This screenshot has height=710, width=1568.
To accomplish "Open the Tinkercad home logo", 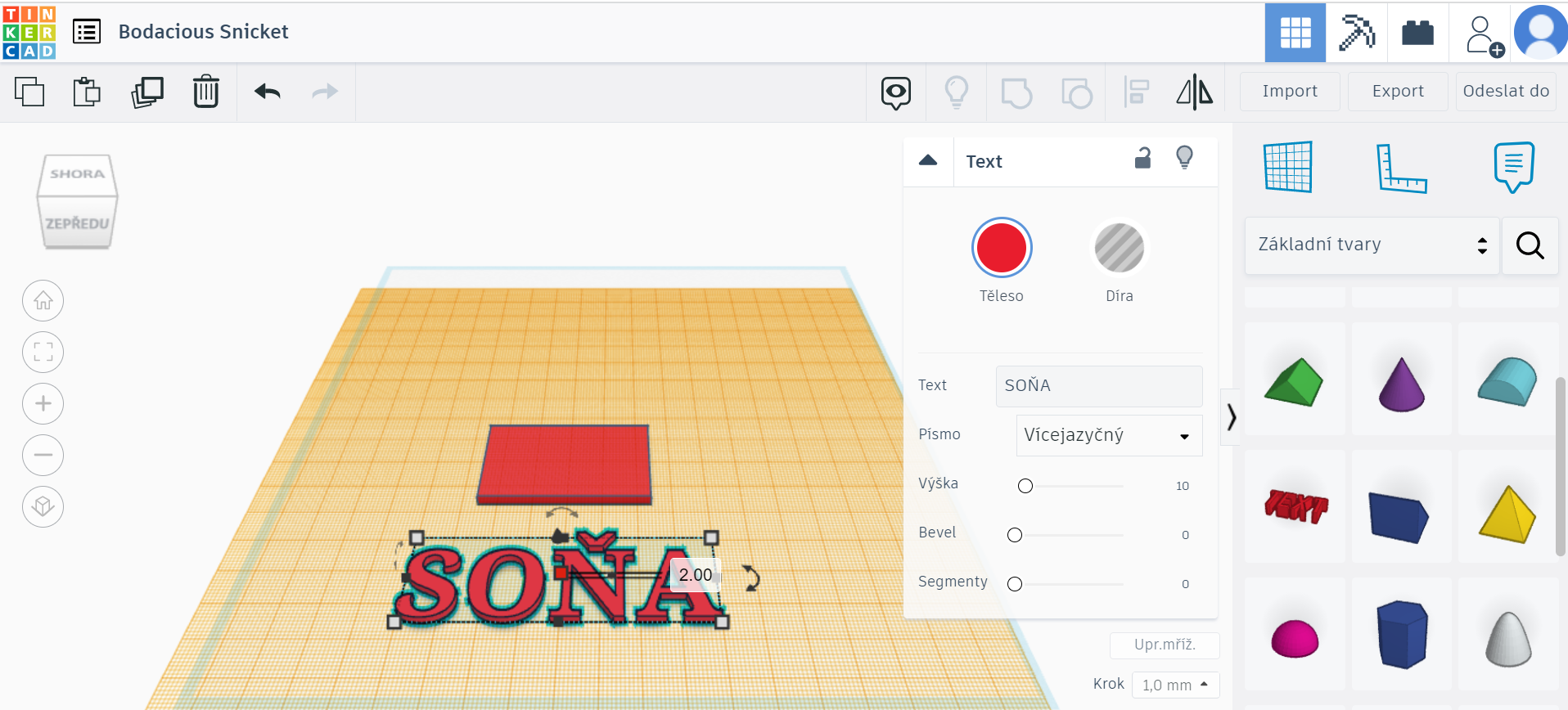I will pyautogui.click(x=29, y=32).
